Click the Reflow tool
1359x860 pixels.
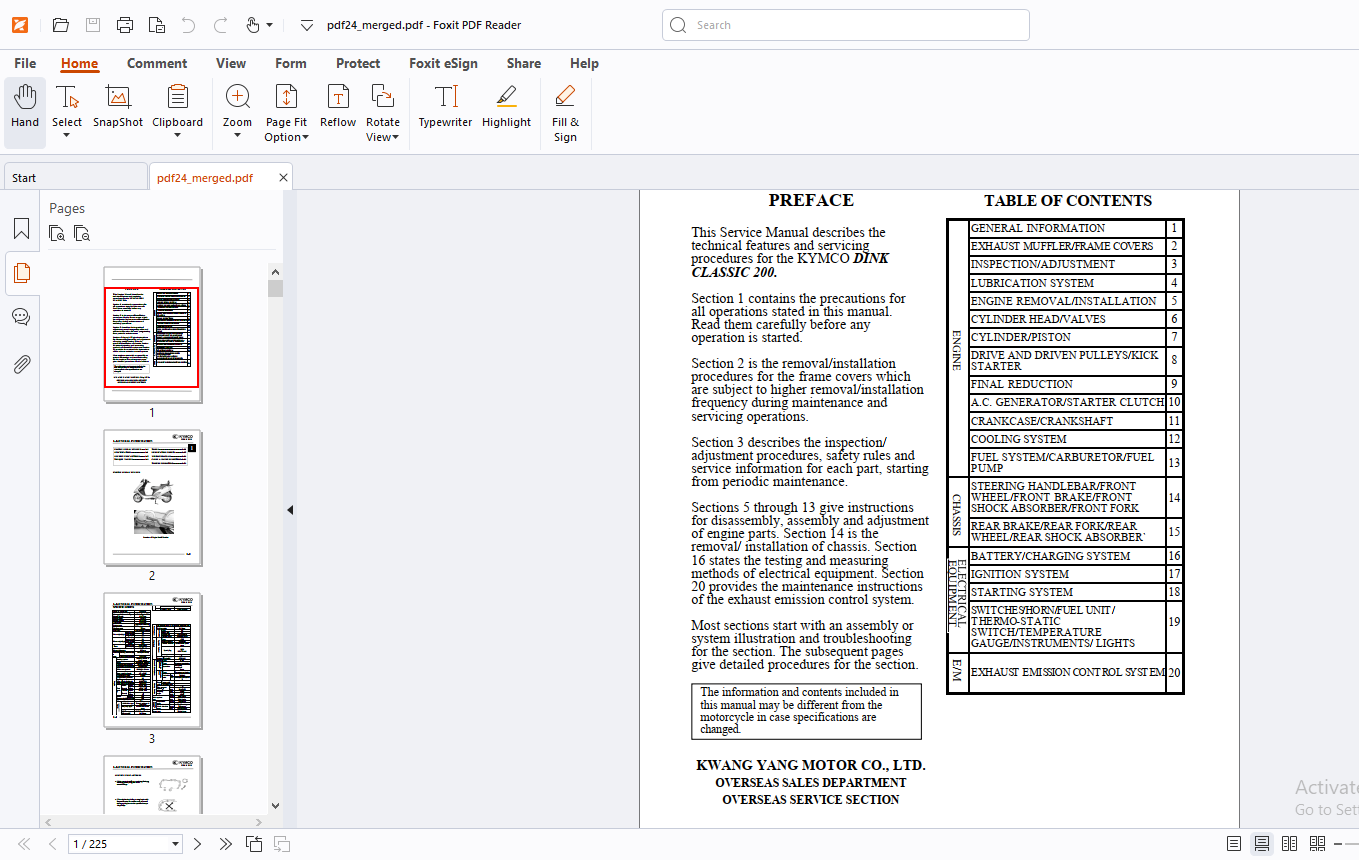pos(338,108)
